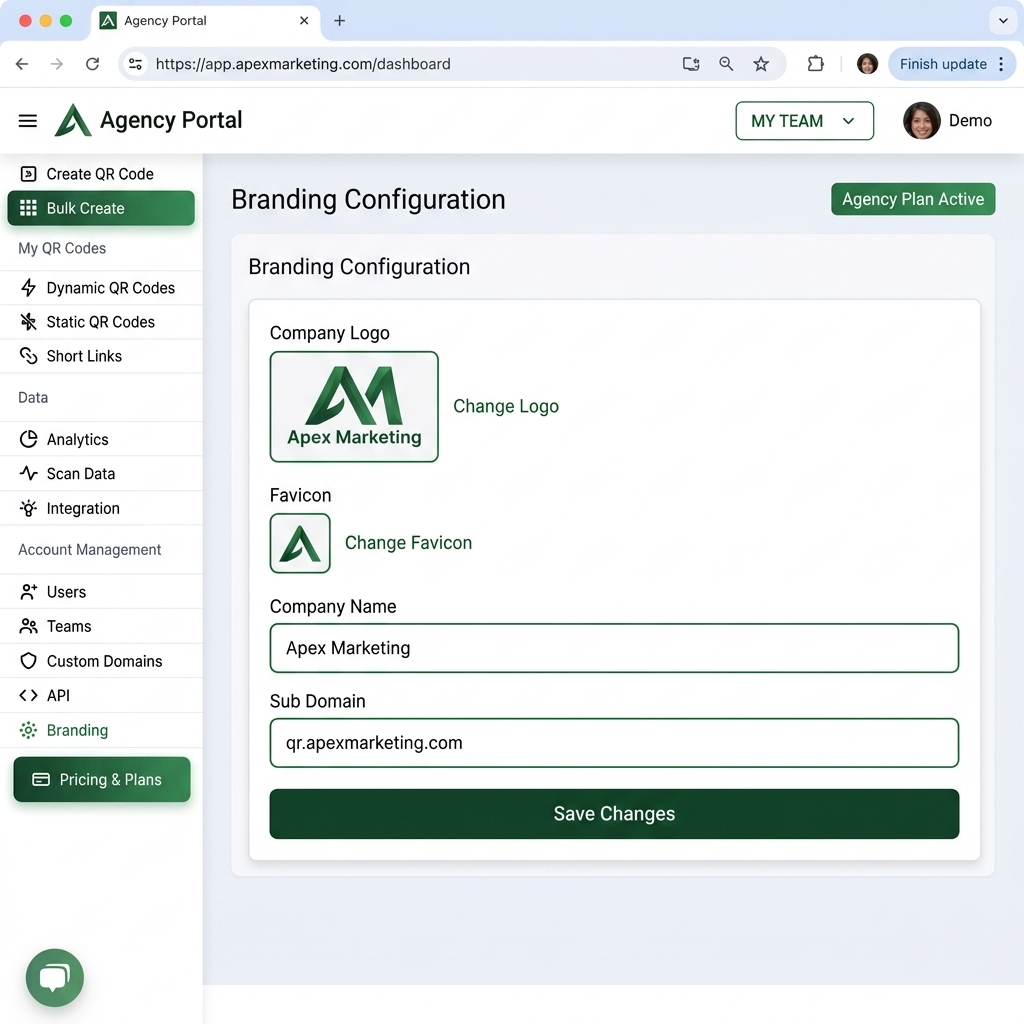The width and height of the screenshot is (1024, 1024).
Task: Open the chat support bubble
Action: click(55, 978)
